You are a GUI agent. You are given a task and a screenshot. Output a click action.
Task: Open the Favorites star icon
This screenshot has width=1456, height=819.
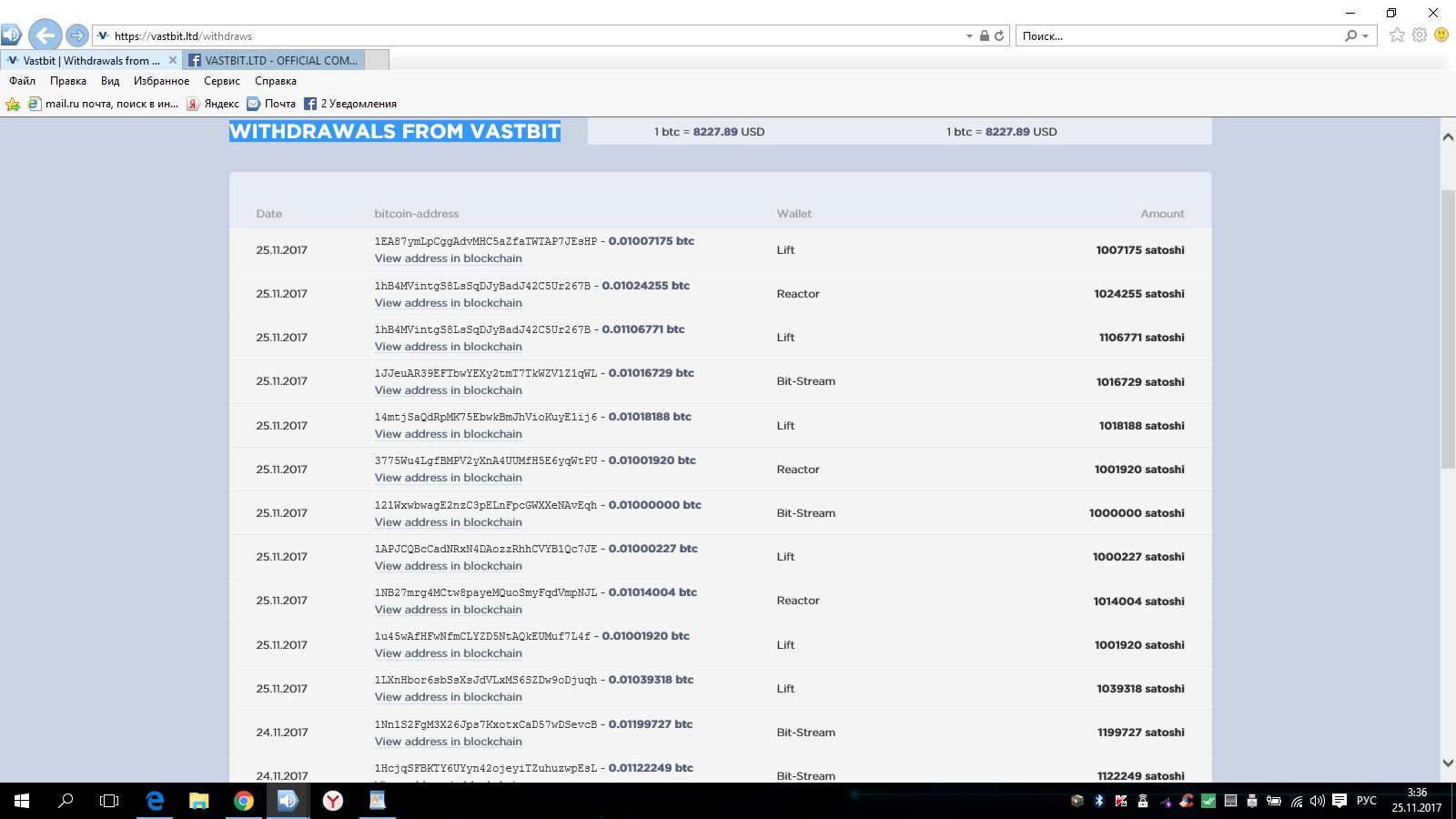click(1397, 35)
